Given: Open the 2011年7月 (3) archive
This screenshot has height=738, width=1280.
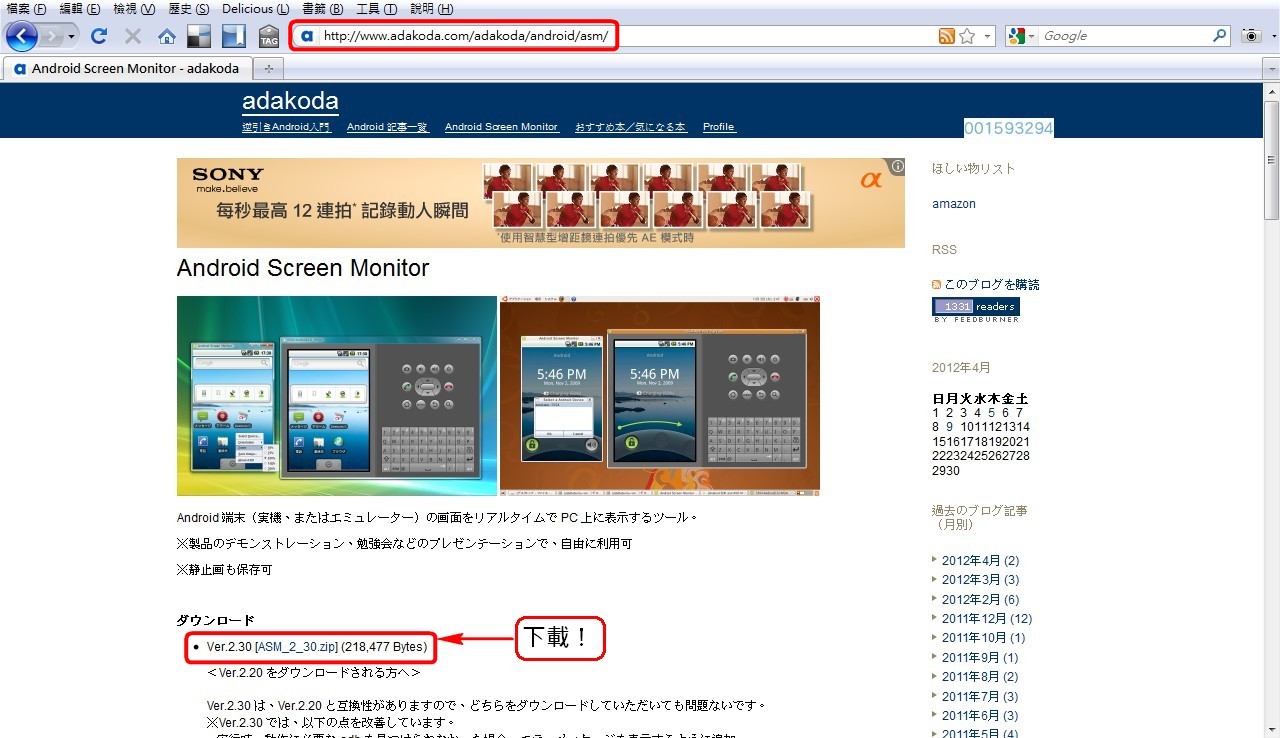Looking at the screenshot, I should (980, 697).
